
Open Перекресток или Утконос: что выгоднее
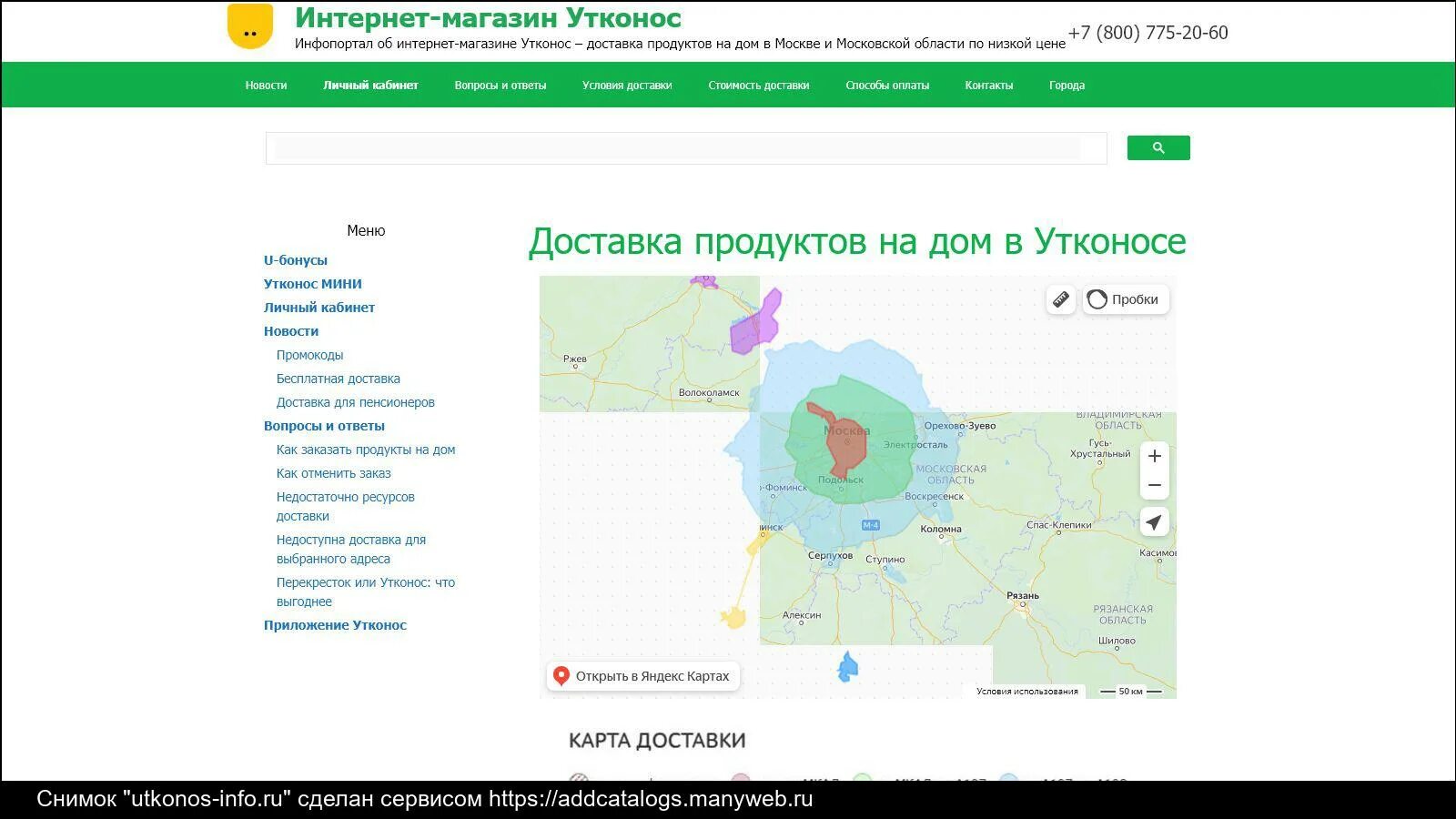(x=366, y=592)
